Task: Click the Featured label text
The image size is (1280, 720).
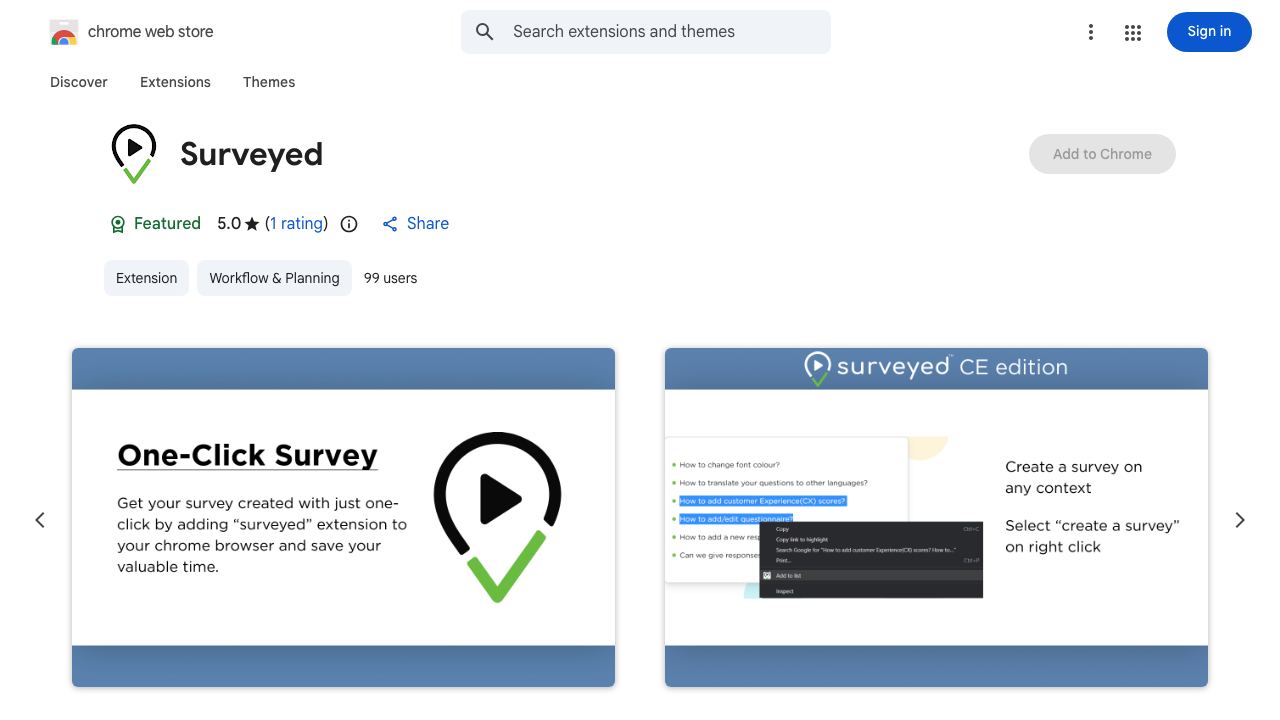Action: 167,224
